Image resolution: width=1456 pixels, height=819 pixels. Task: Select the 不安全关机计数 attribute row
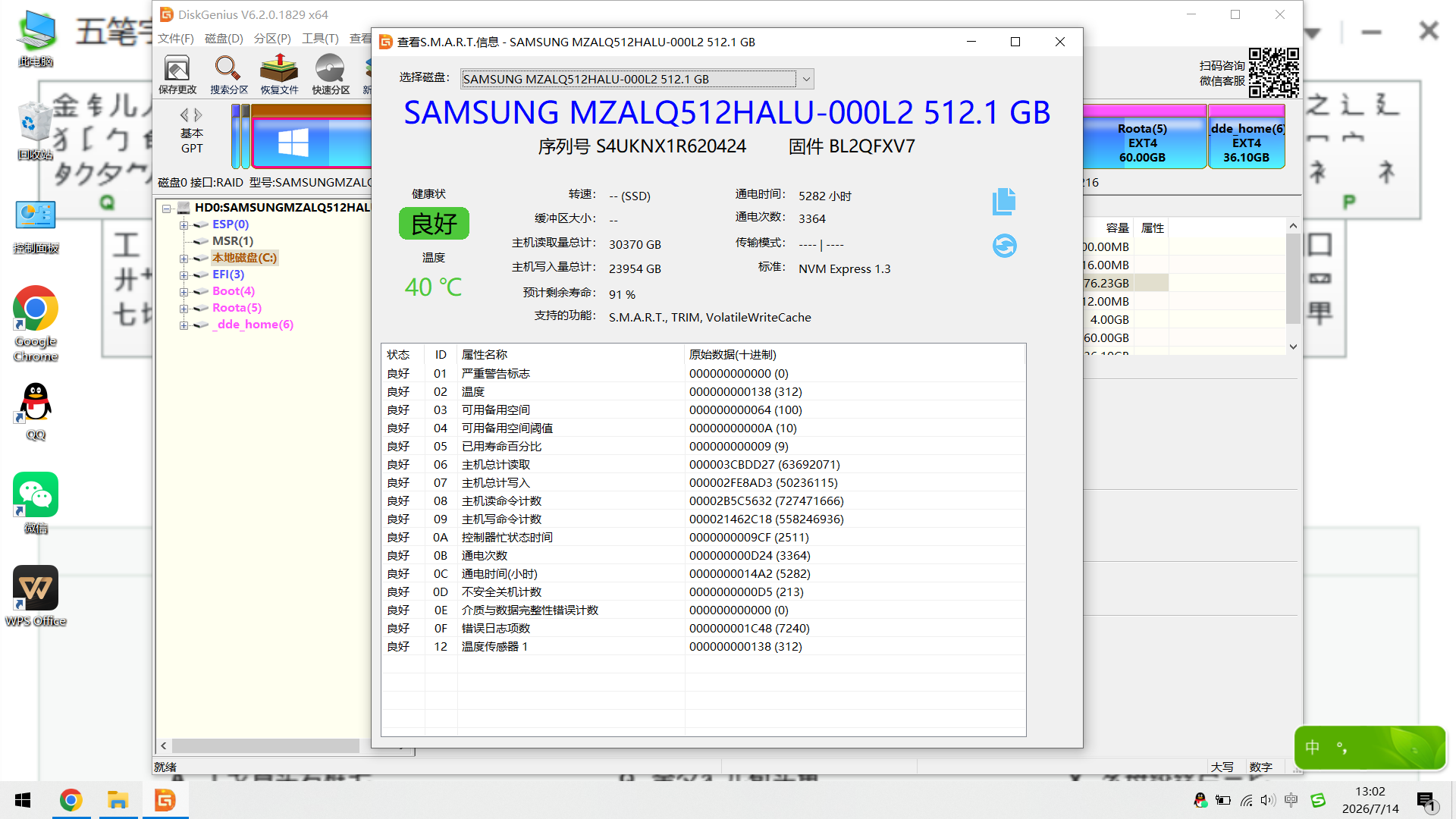pyautogui.click(x=703, y=592)
